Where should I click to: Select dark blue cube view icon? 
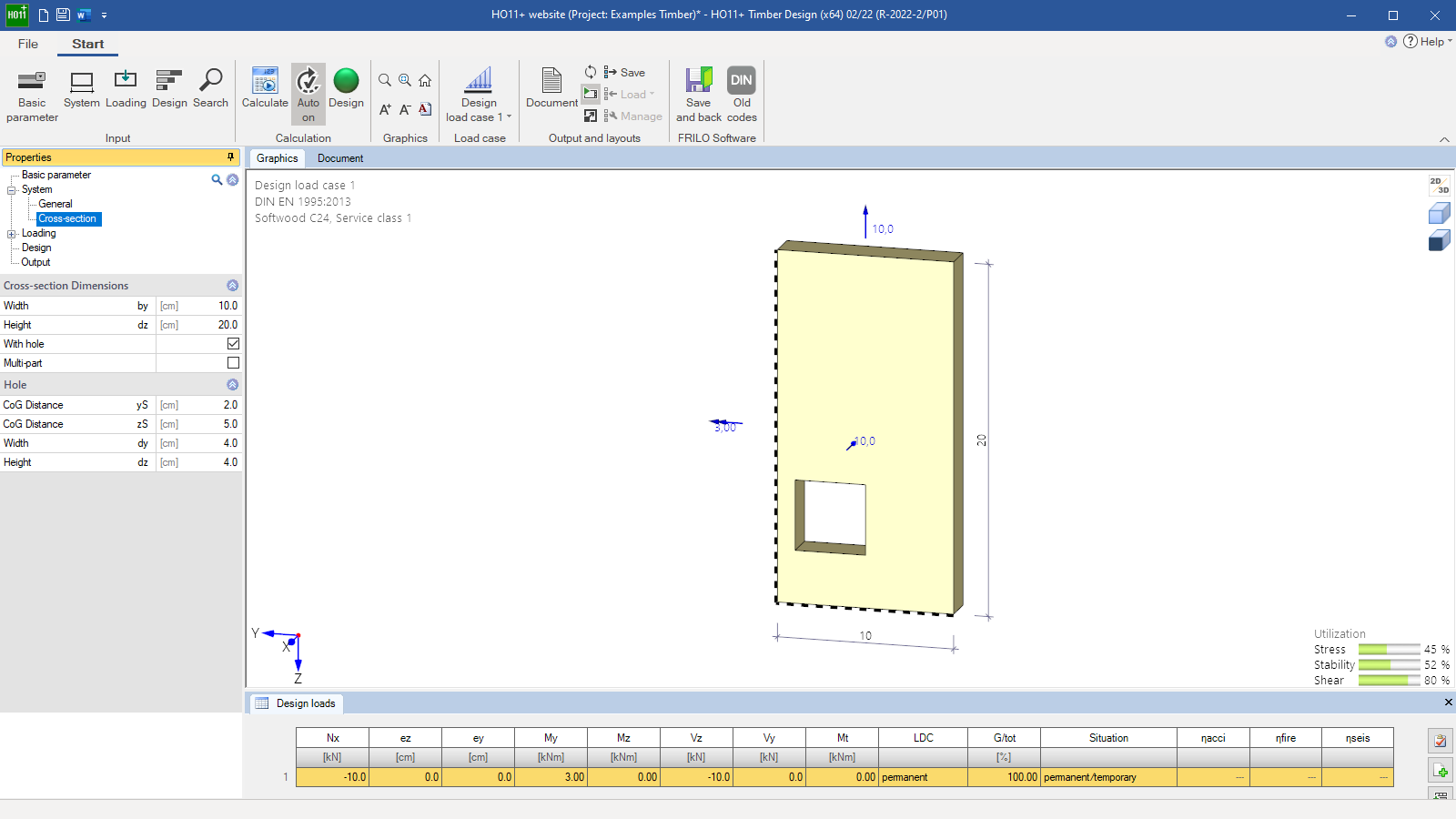[x=1439, y=240]
